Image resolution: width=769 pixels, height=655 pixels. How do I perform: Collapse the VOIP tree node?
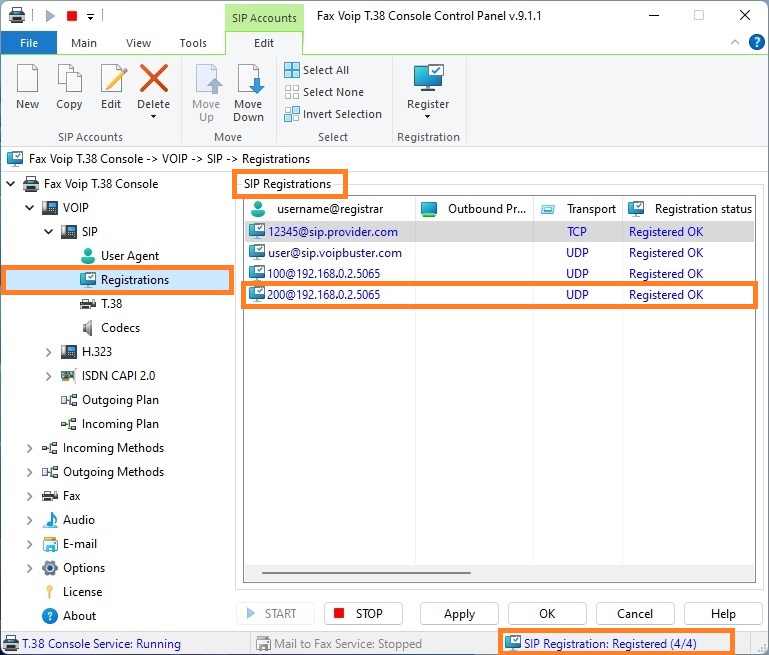30,208
